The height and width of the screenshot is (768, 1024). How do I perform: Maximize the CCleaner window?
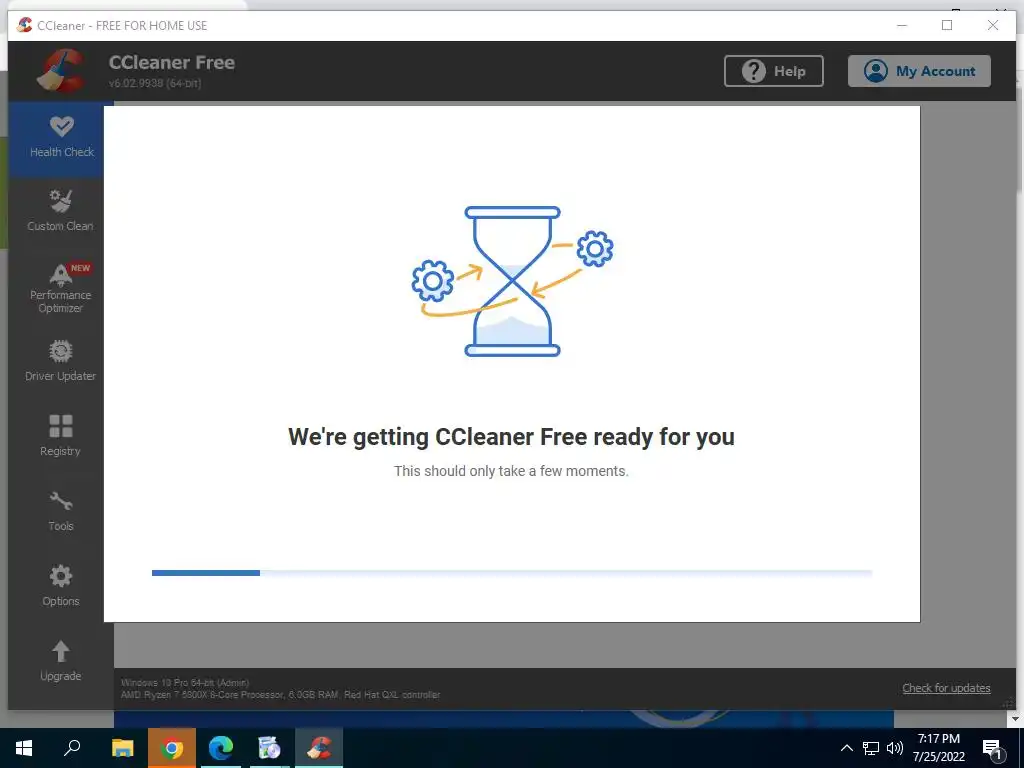pyautogui.click(x=947, y=25)
